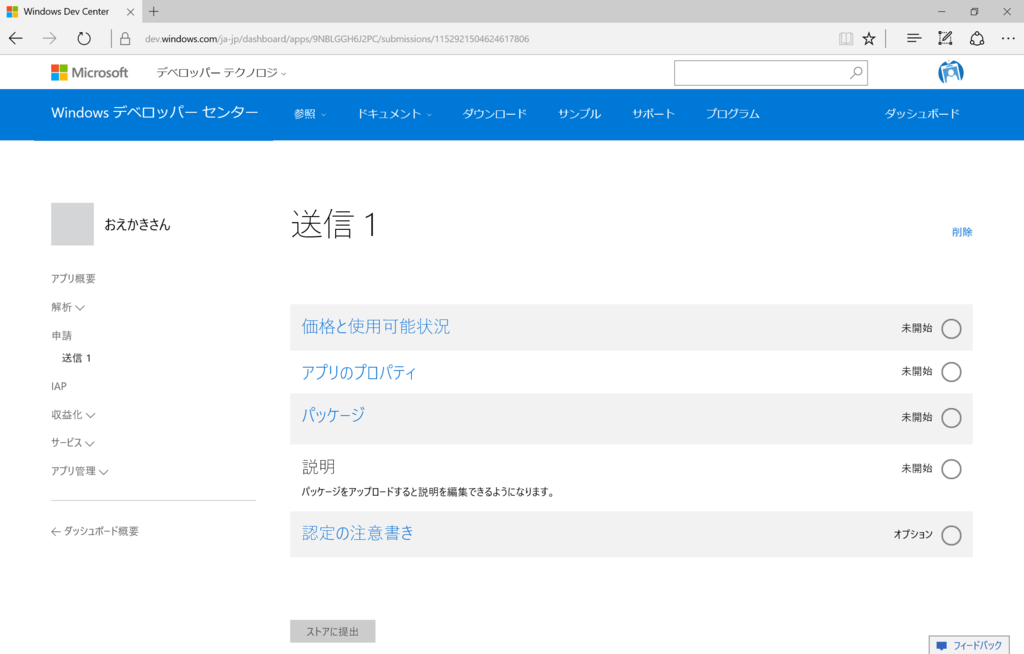Viewport: 1024px width, 654px height.
Task: Expand the デベロッパー テクノロジ dropdown
Action: 221,73
